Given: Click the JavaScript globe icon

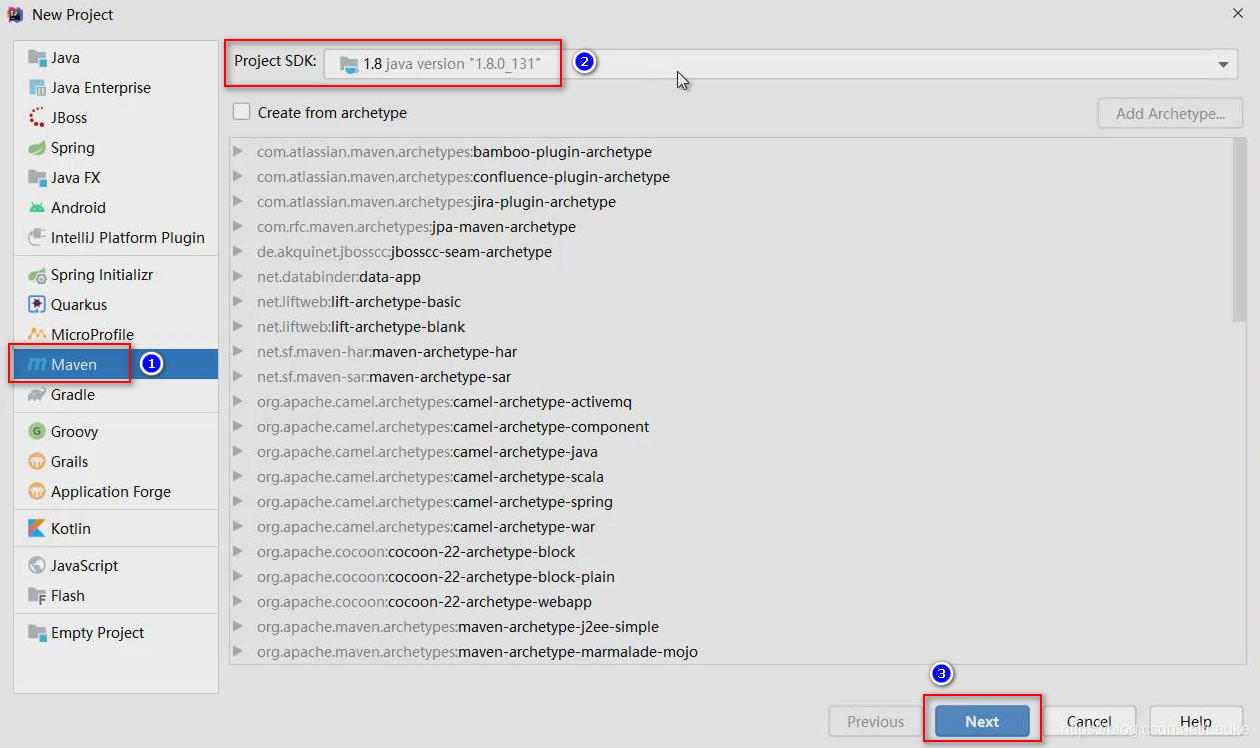Looking at the screenshot, I should tap(37, 566).
